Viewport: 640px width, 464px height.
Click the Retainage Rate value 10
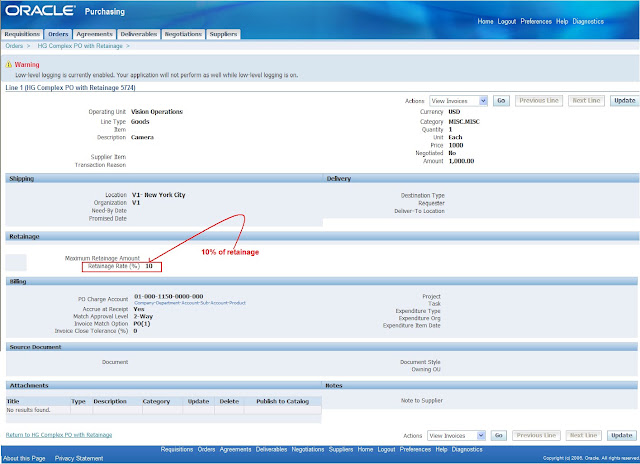[149, 266]
